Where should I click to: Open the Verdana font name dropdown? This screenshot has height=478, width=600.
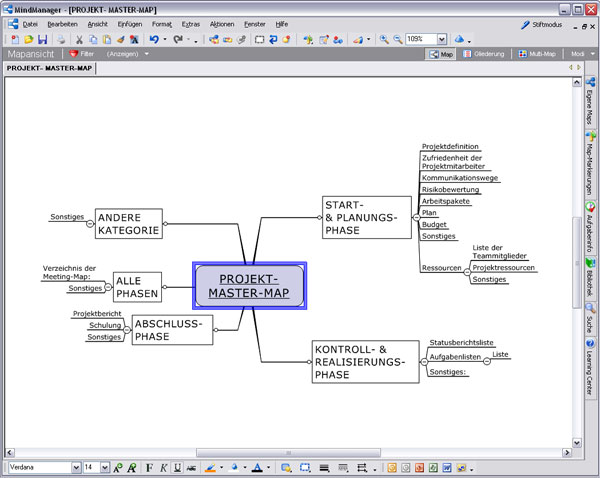pyautogui.click(x=76, y=467)
